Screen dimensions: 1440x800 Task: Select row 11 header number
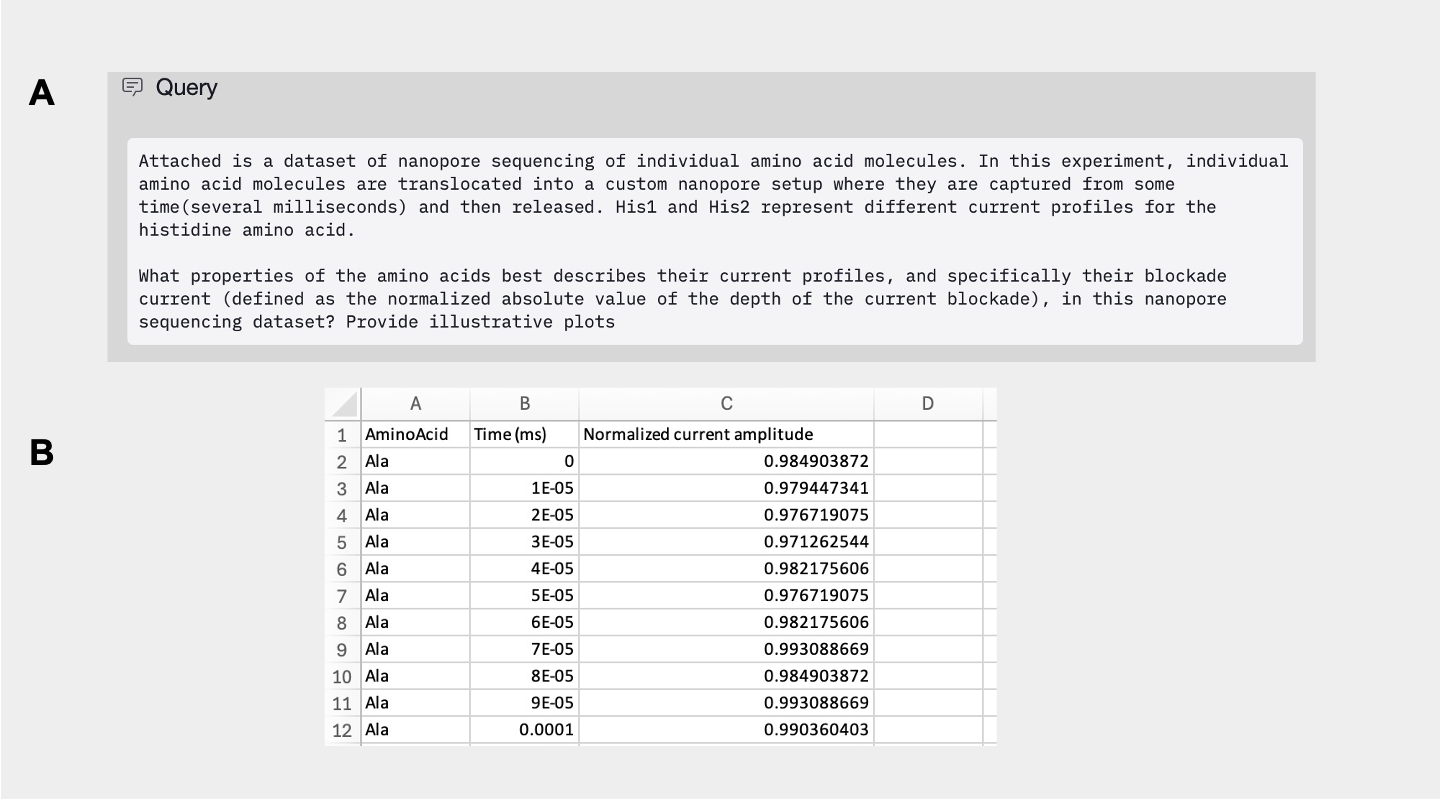click(x=343, y=703)
